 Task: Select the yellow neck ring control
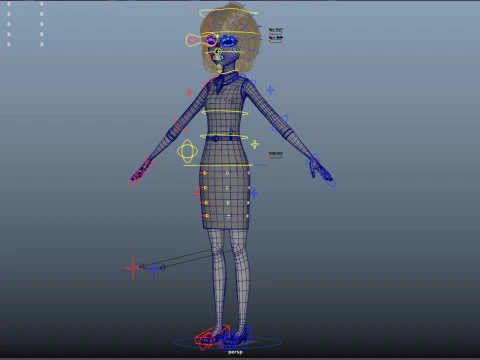point(228,71)
